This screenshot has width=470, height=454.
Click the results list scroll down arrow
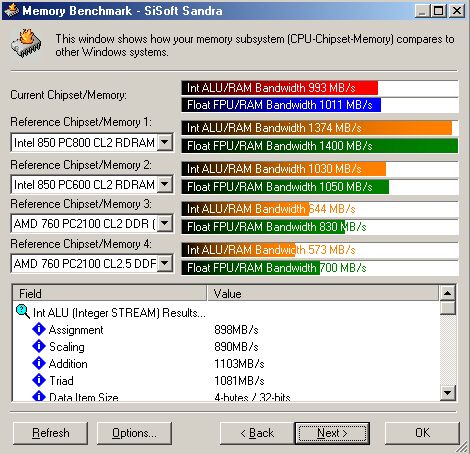(448, 392)
